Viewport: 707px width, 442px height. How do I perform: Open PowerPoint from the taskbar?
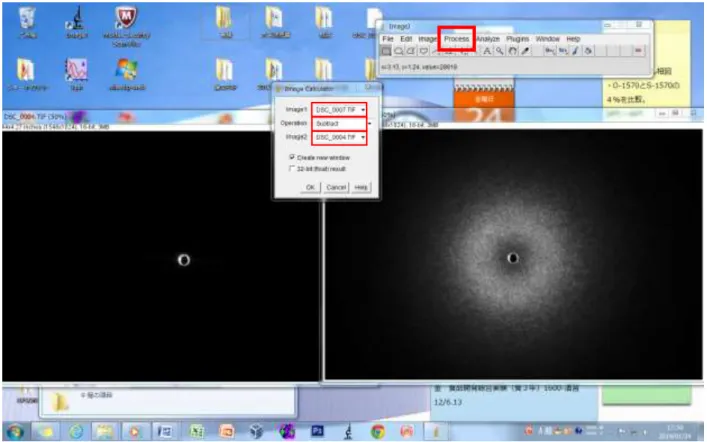(x=227, y=433)
